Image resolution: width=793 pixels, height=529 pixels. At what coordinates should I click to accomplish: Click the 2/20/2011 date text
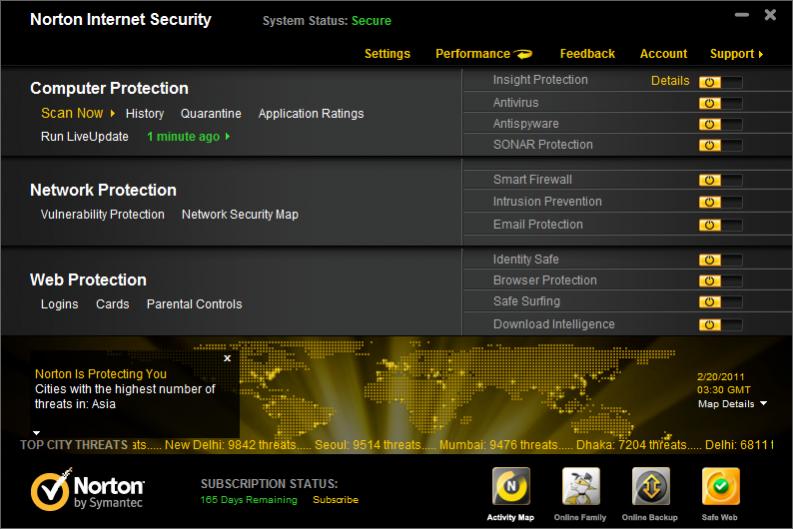tap(721, 377)
